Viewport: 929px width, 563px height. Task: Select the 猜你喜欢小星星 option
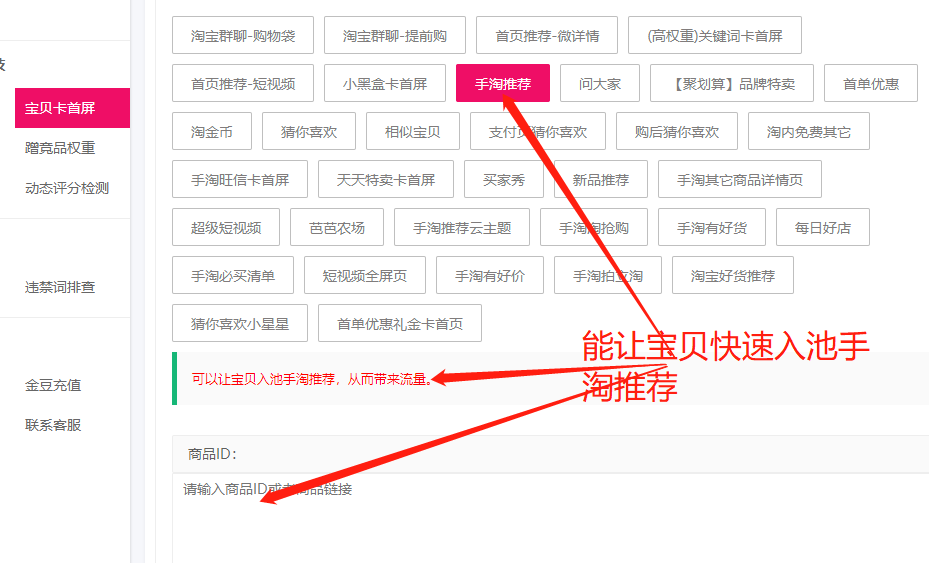pos(240,324)
